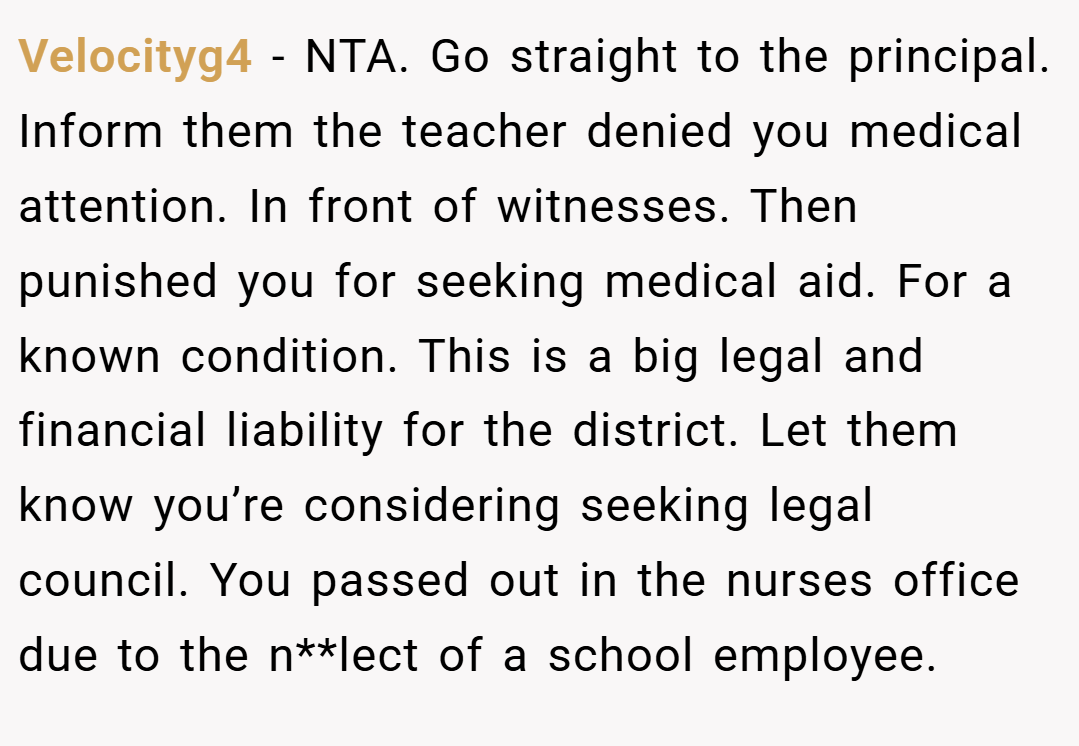The image size is (1079, 746).
Task: Click the word liability in comment
Action: pos(305,432)
